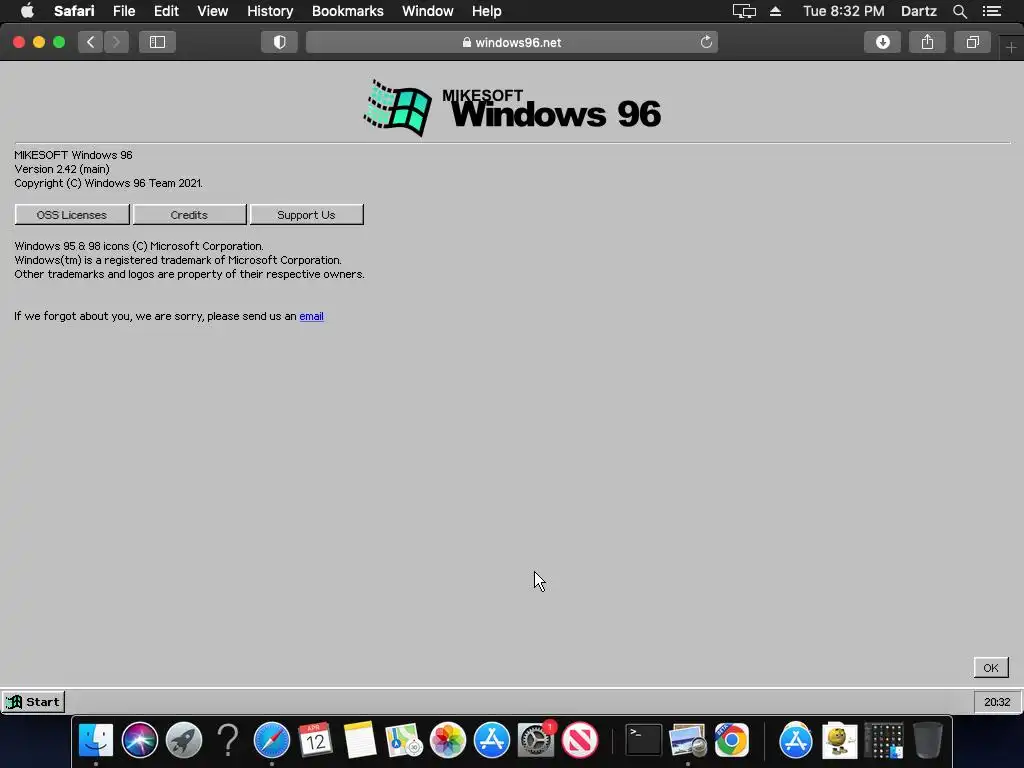Screen dimensions: 1024x768
Task: Click the windows96.net address bar
Action: coord(512,42)
